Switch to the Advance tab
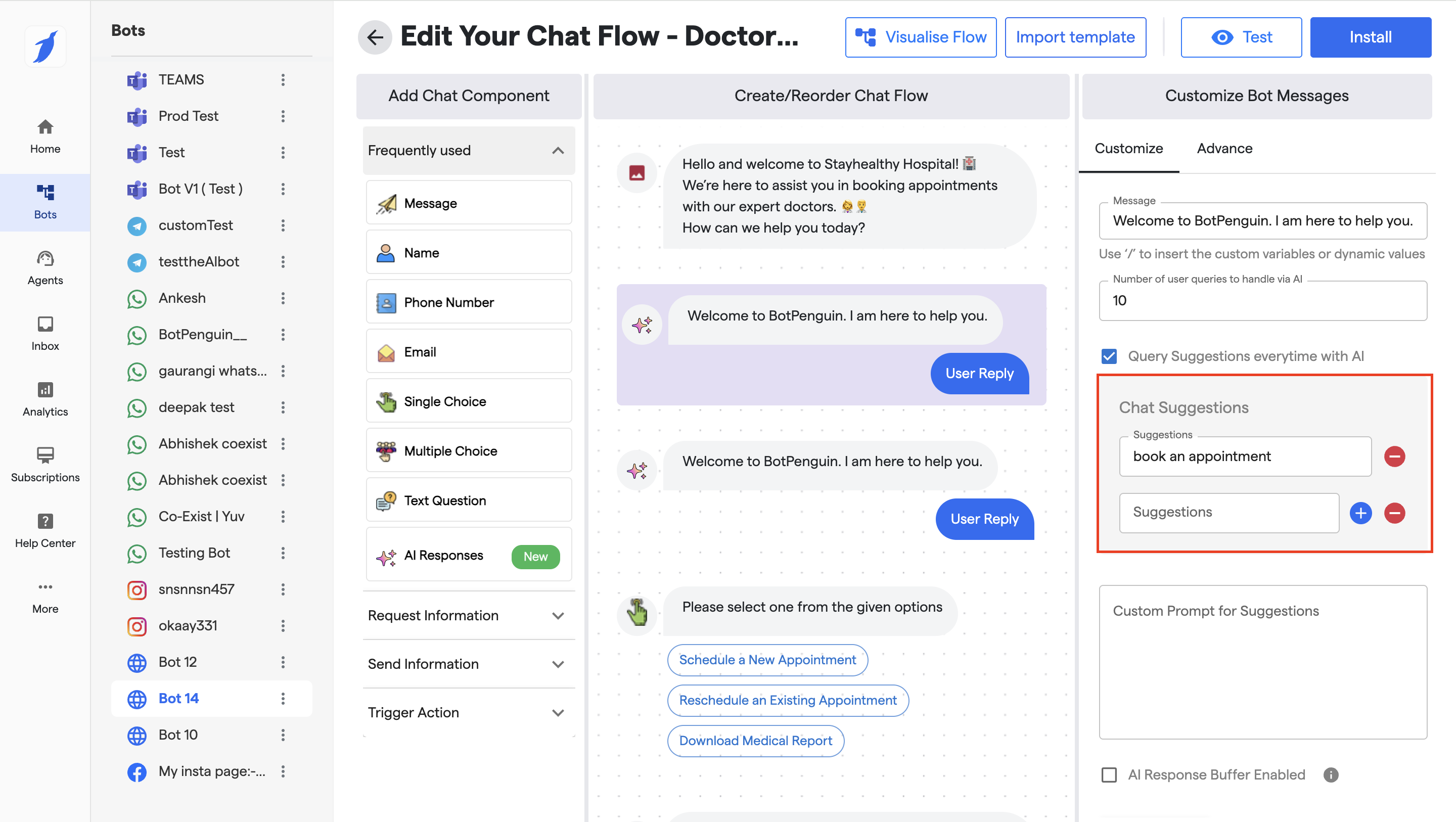 (x=1224, y=149)
